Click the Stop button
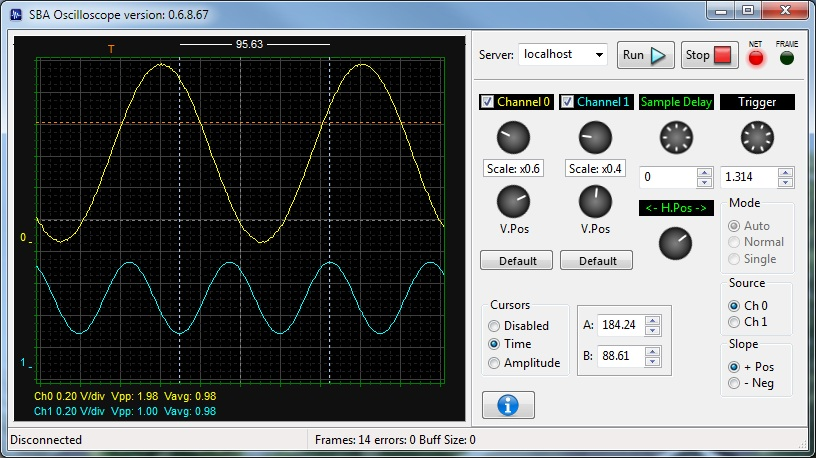Image resolution: width=816 pixels, height=458 pixels. coord(709,55)
